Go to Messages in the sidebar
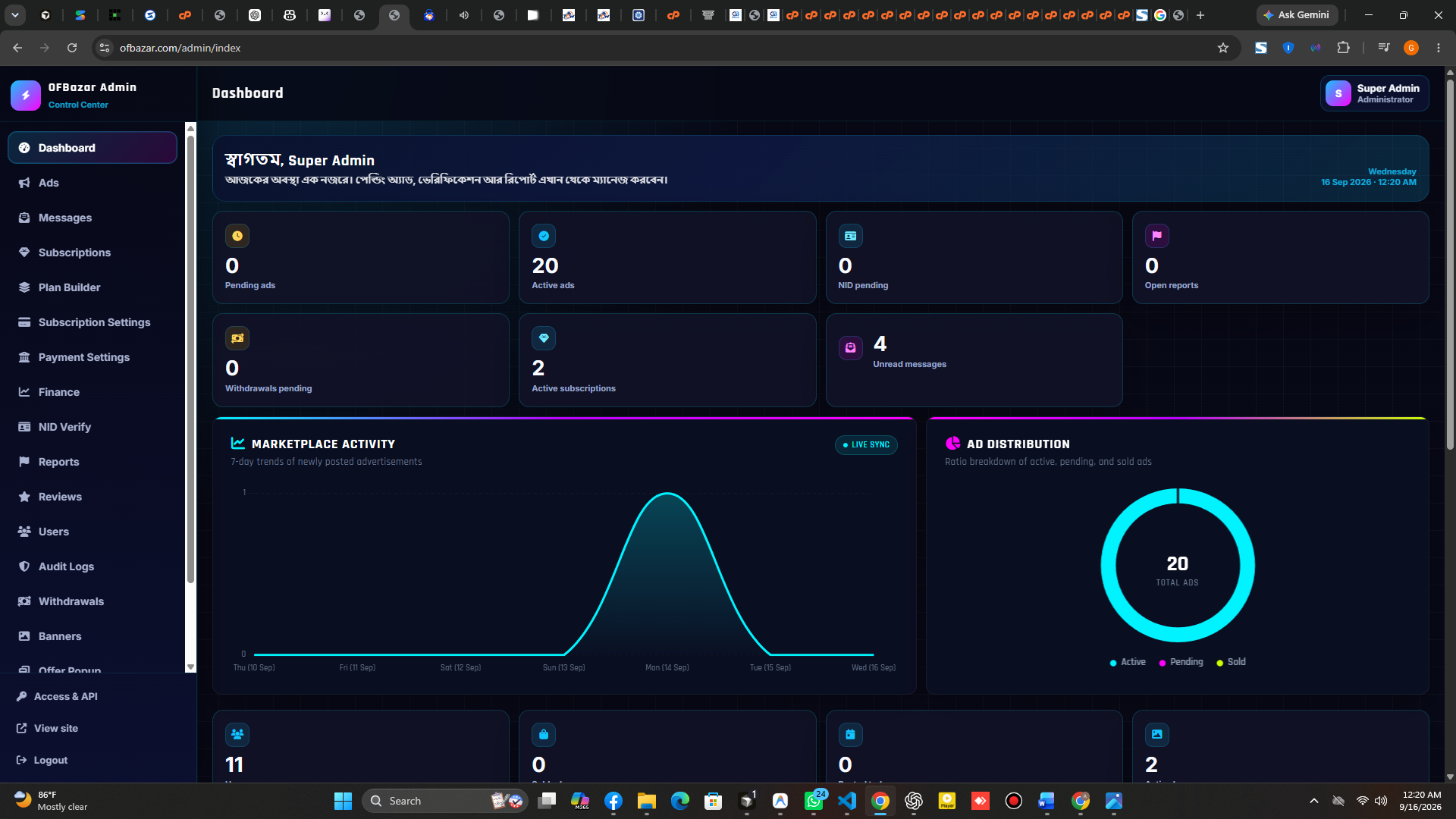Viewport: 1456px width, 819px height. point(93,218)
